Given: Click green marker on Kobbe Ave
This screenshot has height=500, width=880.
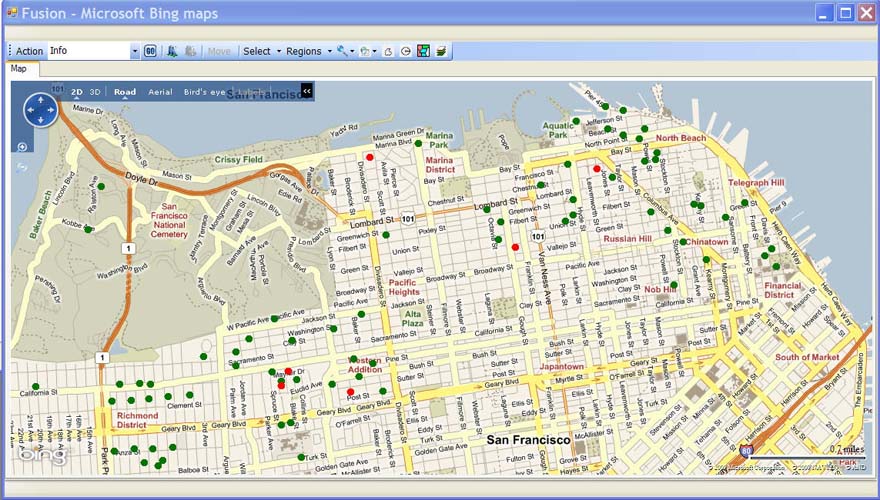Looking at the screenshot, I should tap(88, 229).
